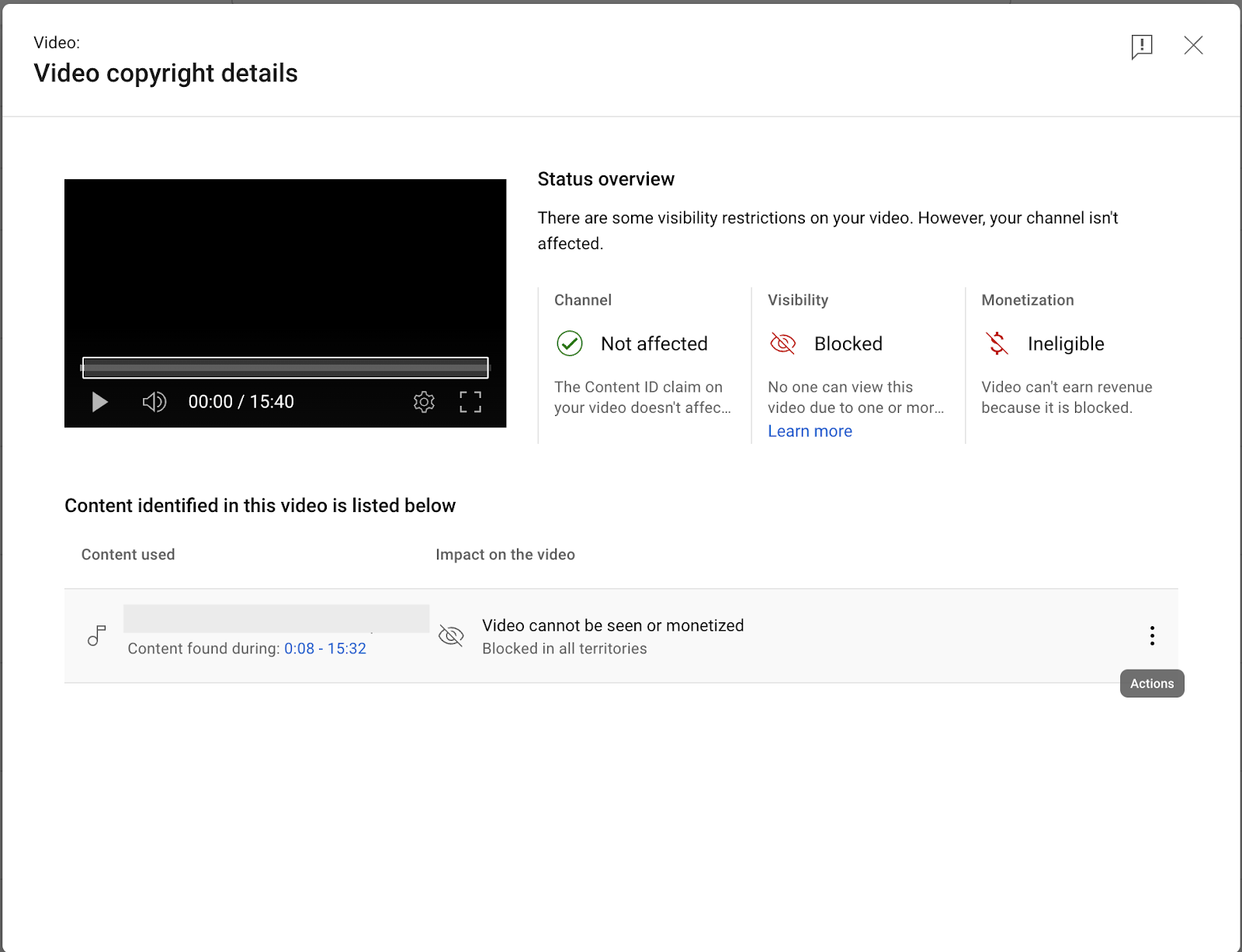Click the 'Not affected' channel status
Viewport: 1242px width, 952px height.
[654, 344]
